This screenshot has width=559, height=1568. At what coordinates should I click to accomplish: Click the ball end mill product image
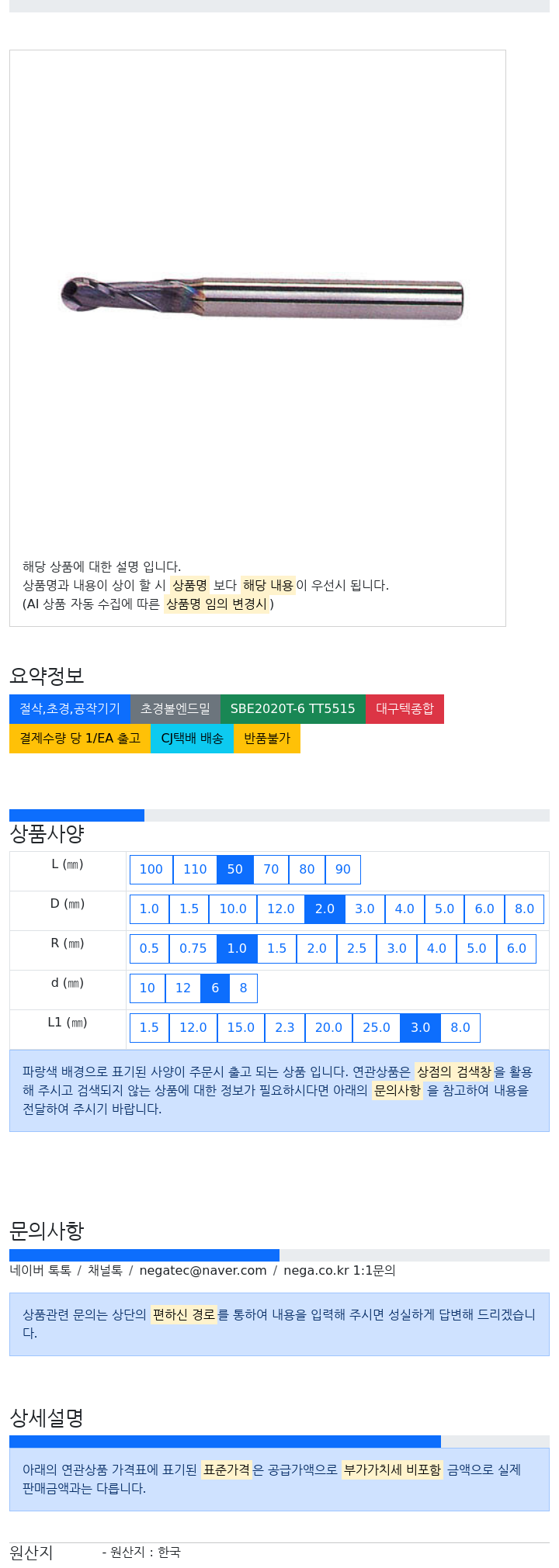[x=262, y=297]
